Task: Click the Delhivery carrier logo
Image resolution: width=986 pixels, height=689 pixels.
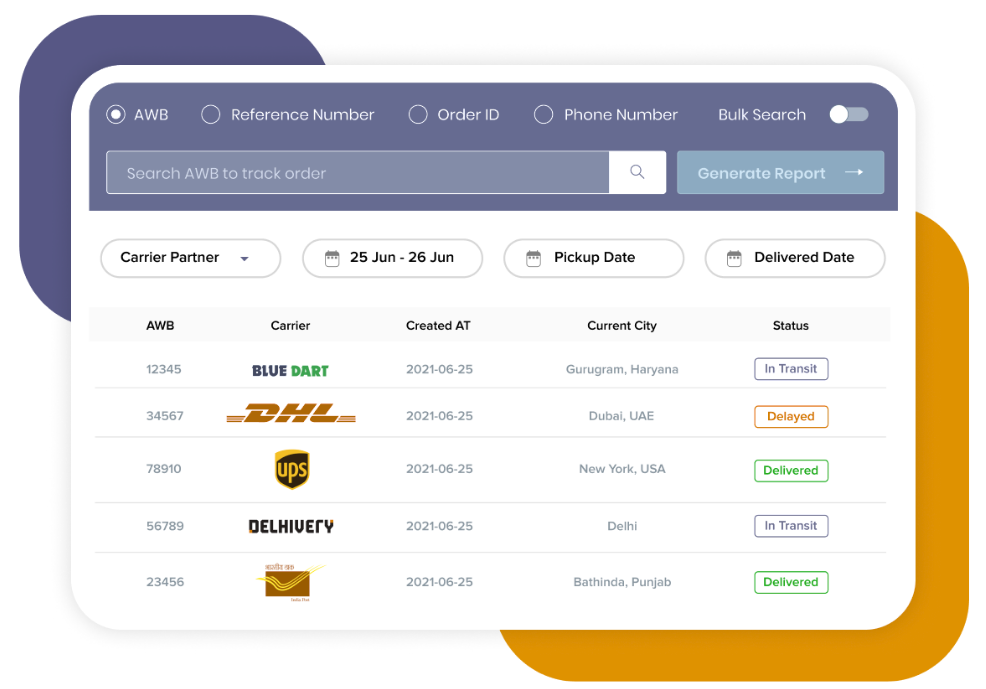Action: click(x=291, y=526)
